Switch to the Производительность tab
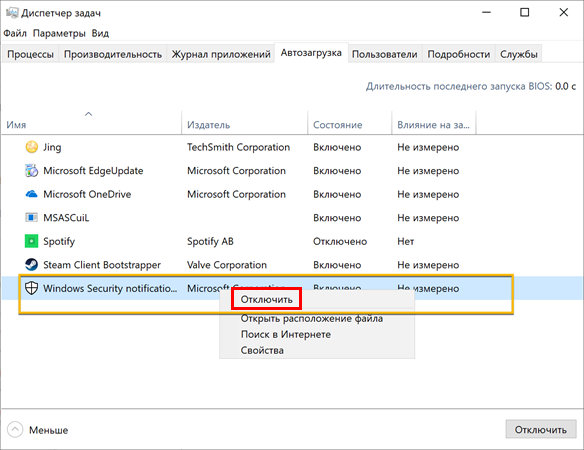The image size is (584, 450). [113, 54]
